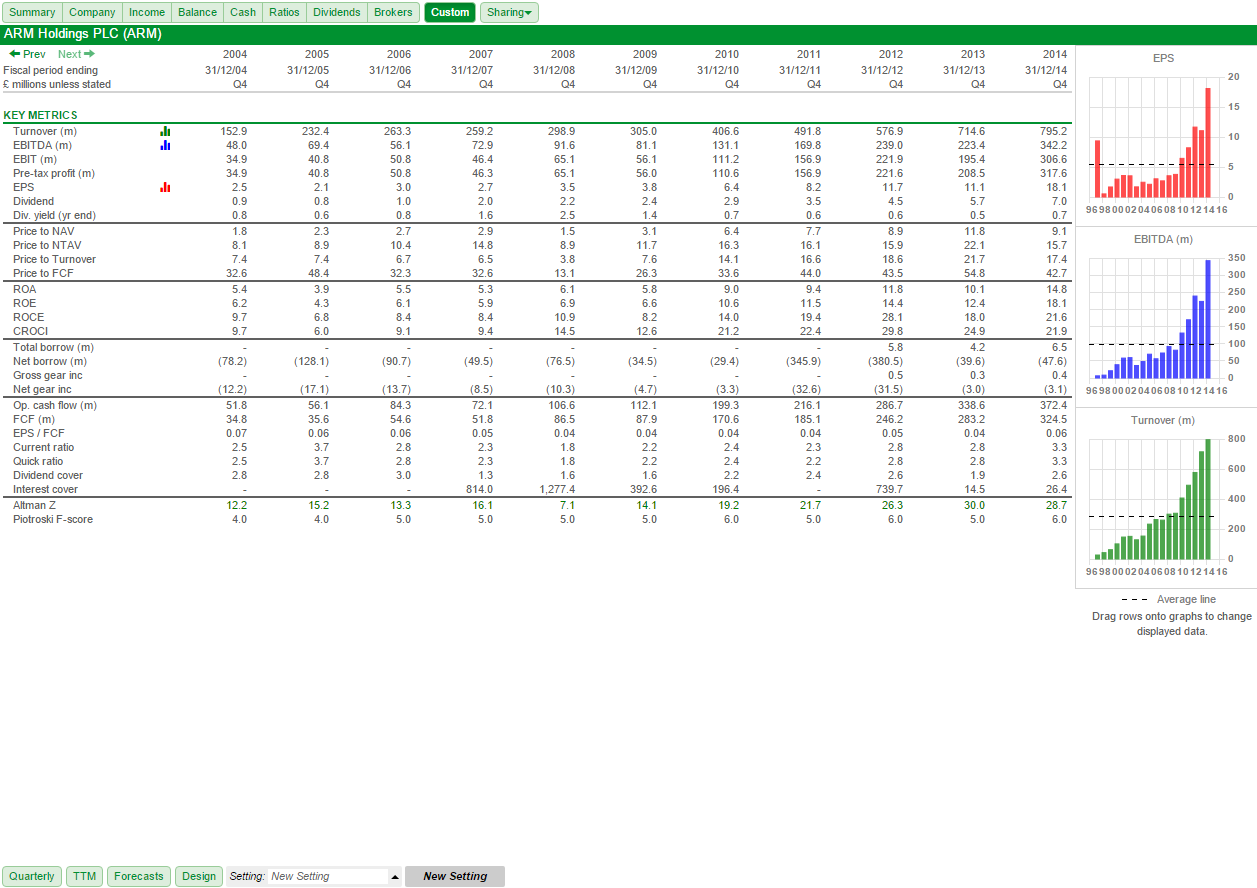Select the Piotroski F-score row label
1257x888 pixels.
53,519
